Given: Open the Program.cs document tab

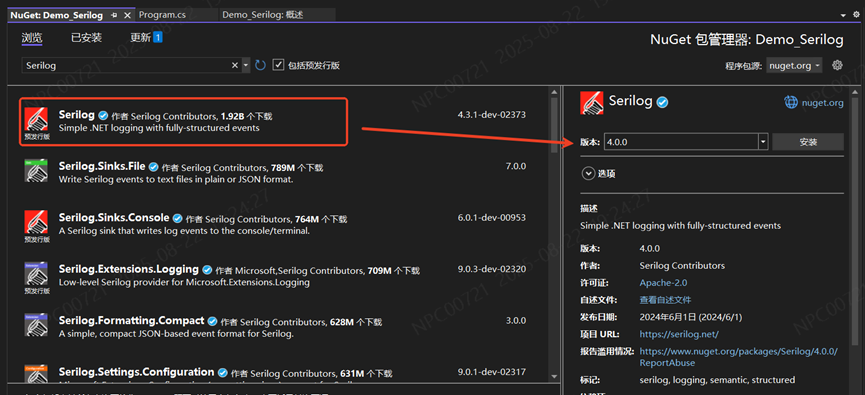Looking at the screenshot, I should [x=162, y=15].
